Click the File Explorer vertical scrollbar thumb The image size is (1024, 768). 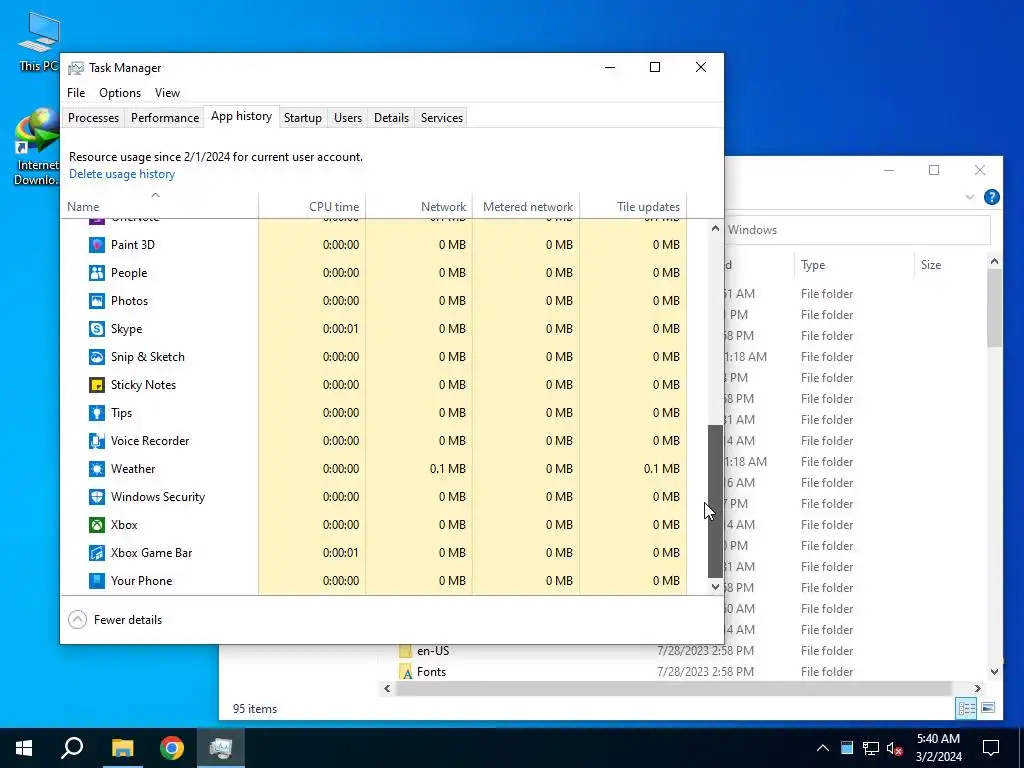994,308
